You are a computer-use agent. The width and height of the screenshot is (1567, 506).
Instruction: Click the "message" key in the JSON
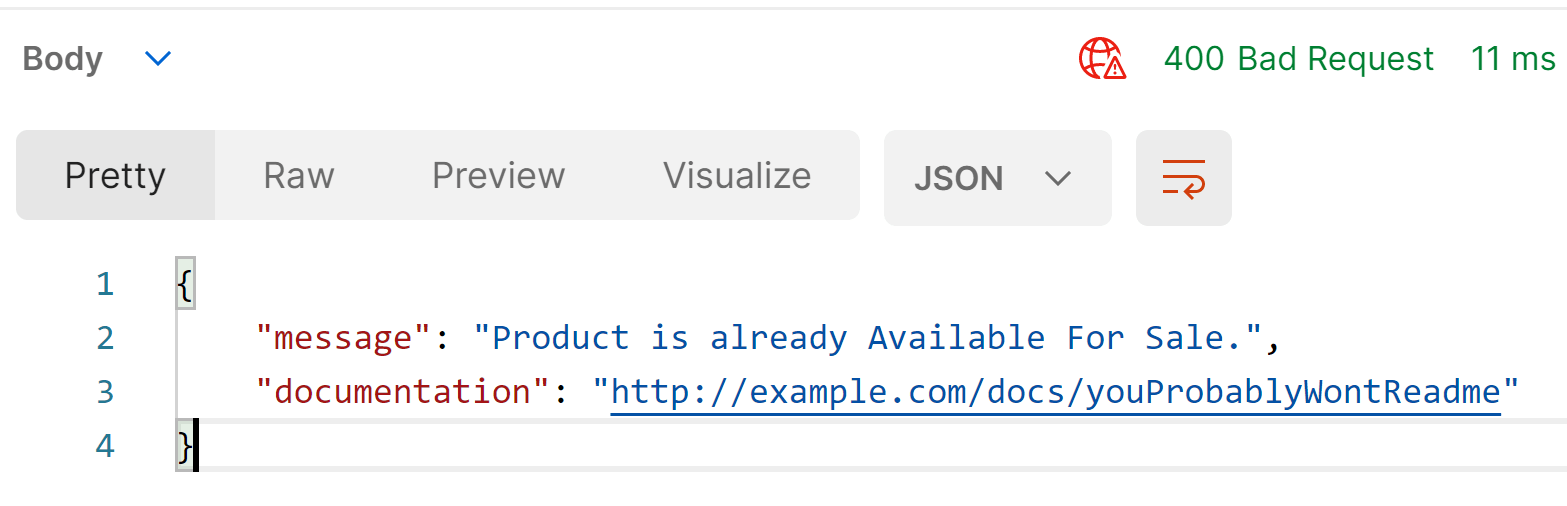334,338
